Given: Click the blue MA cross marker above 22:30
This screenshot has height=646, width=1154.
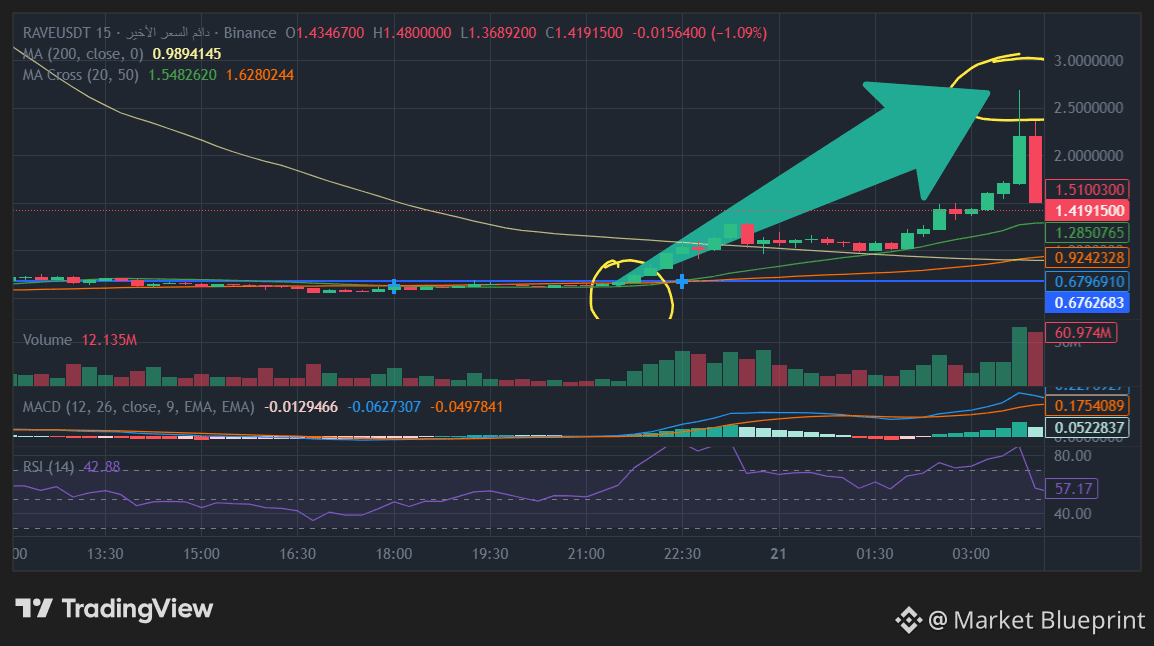Looking at the screenshot, I should click(682, 281).
